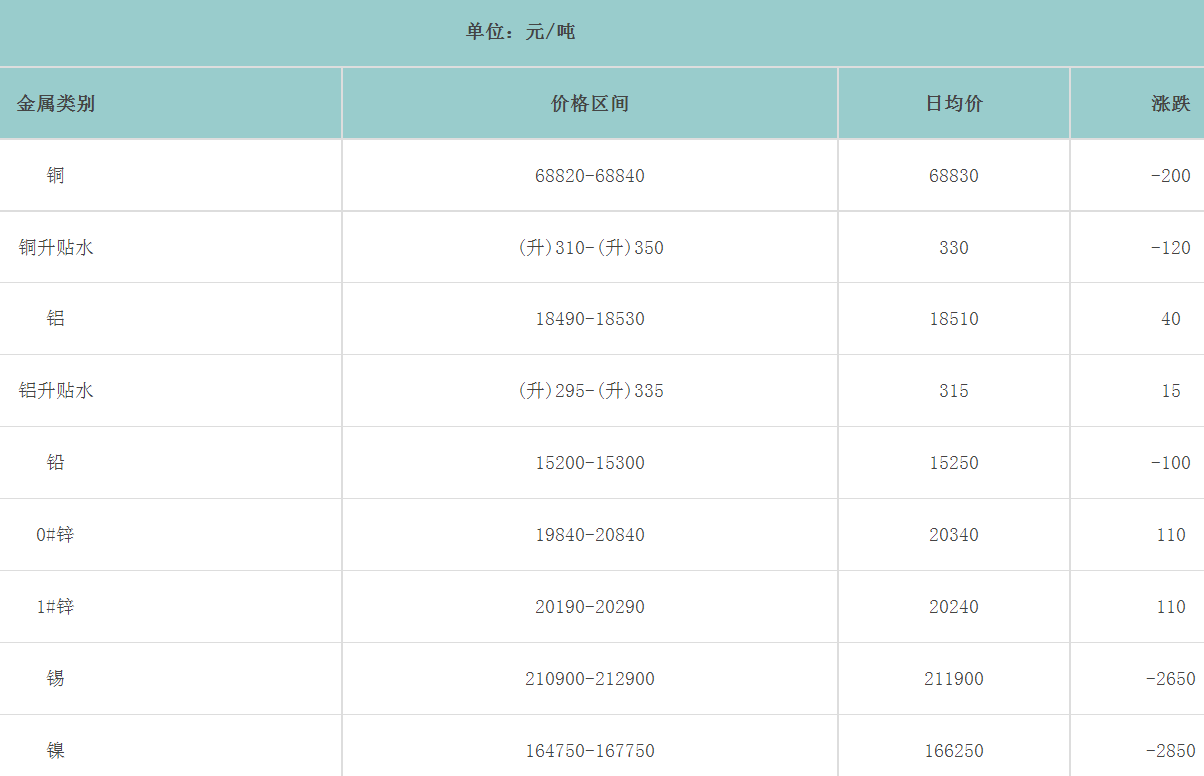Click the 铅 metal name cell
1204x776 pixels.
click(x=56, y=463)
